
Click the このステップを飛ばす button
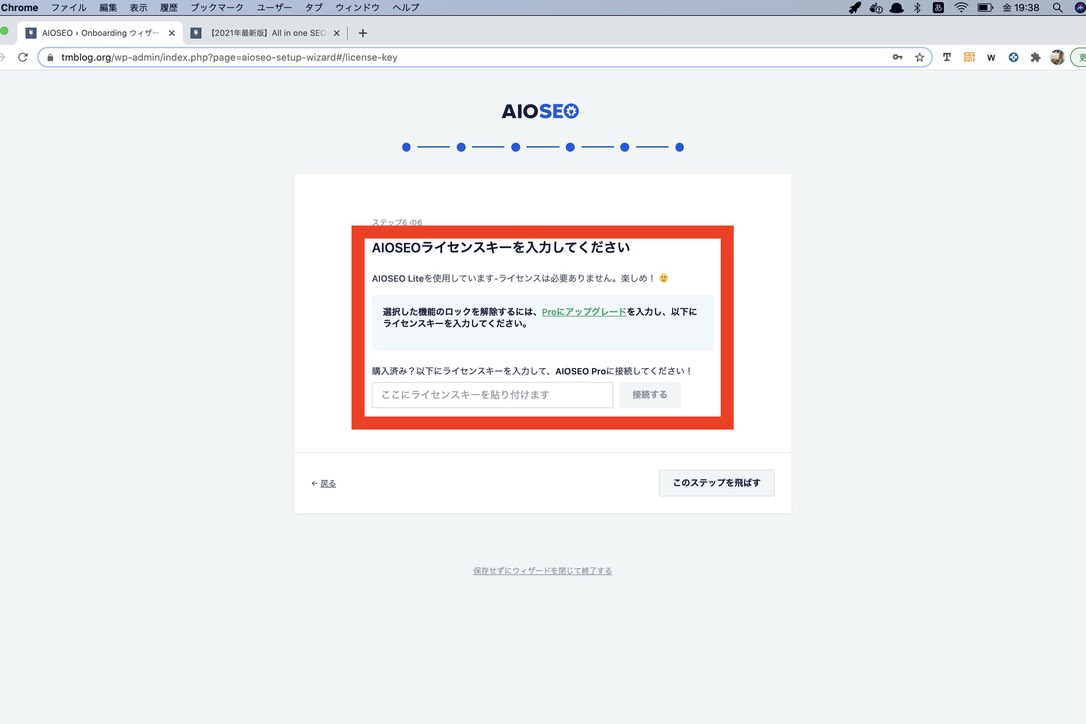[x=717, y=483]
